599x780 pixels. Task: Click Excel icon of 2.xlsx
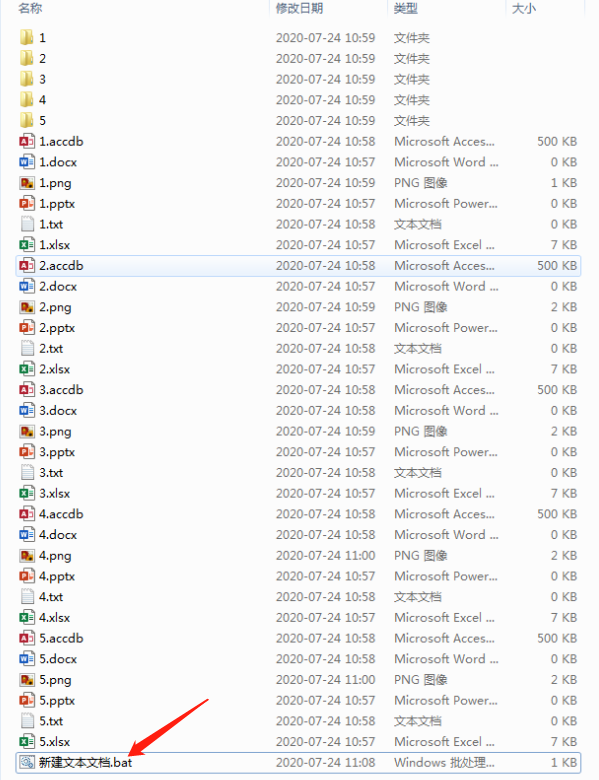27,369
